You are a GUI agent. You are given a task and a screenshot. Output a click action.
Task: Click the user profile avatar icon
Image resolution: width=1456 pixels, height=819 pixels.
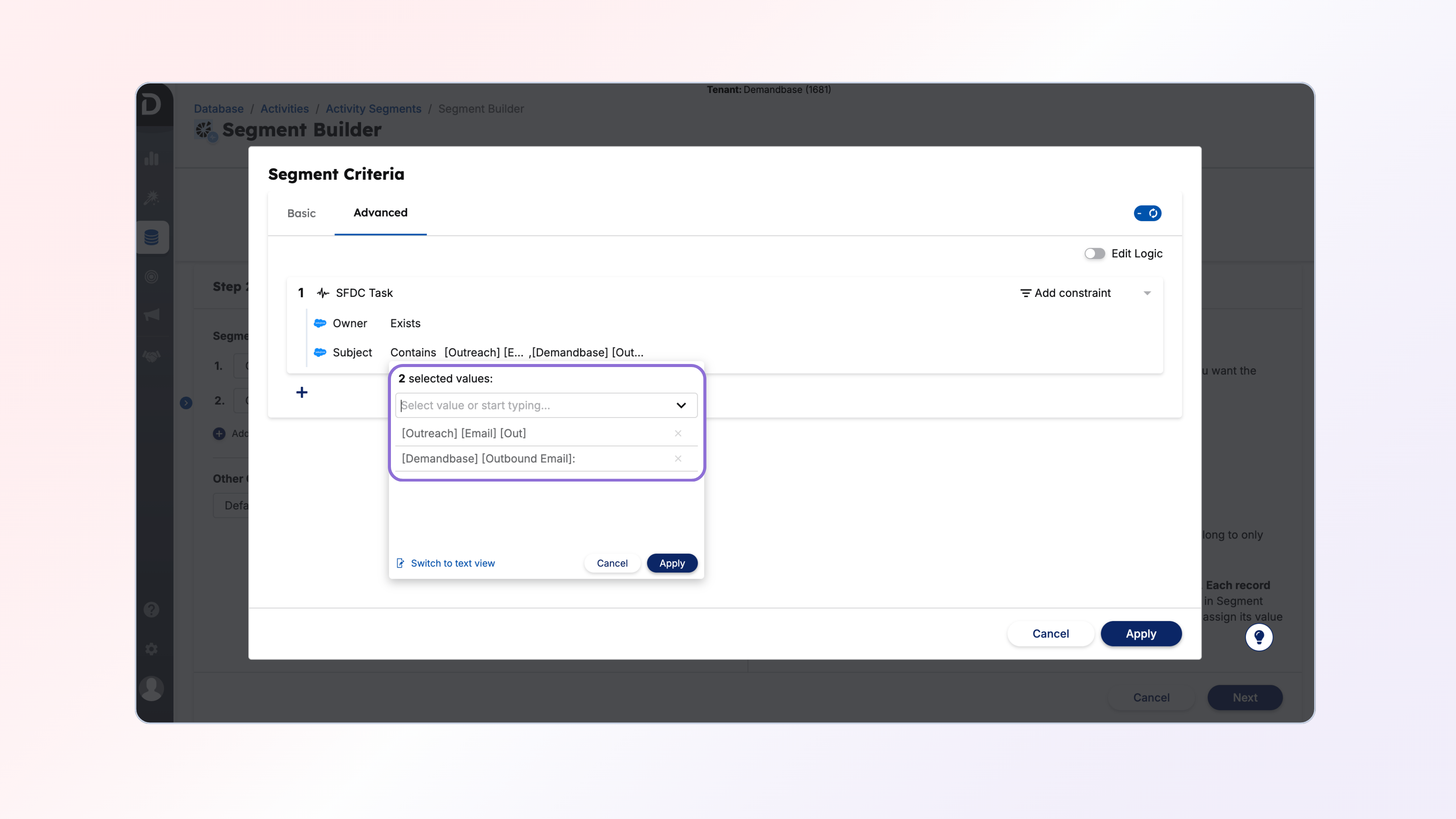pos(152,688)
